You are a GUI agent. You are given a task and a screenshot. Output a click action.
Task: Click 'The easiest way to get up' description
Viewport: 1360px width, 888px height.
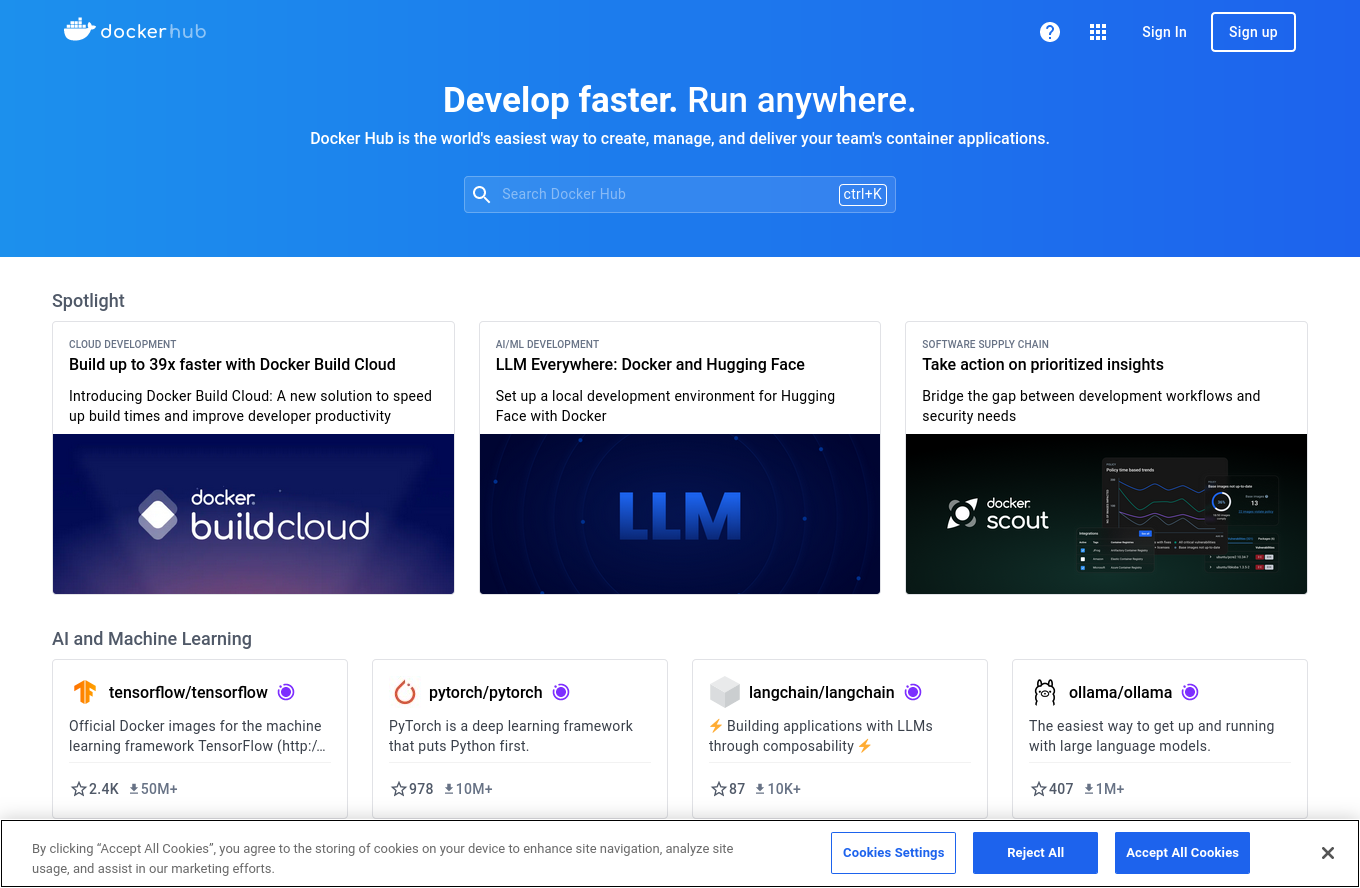coord(1151,736)
